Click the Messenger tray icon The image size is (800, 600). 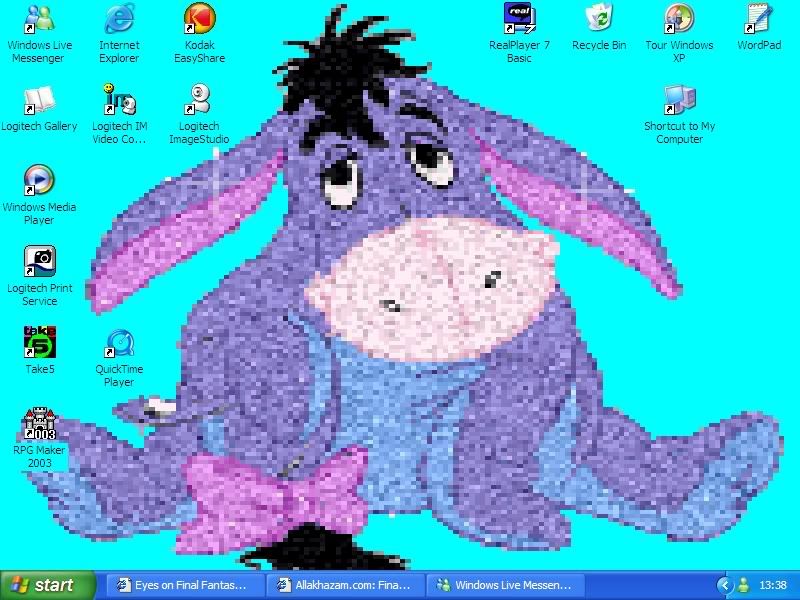(x=744, y=585)
